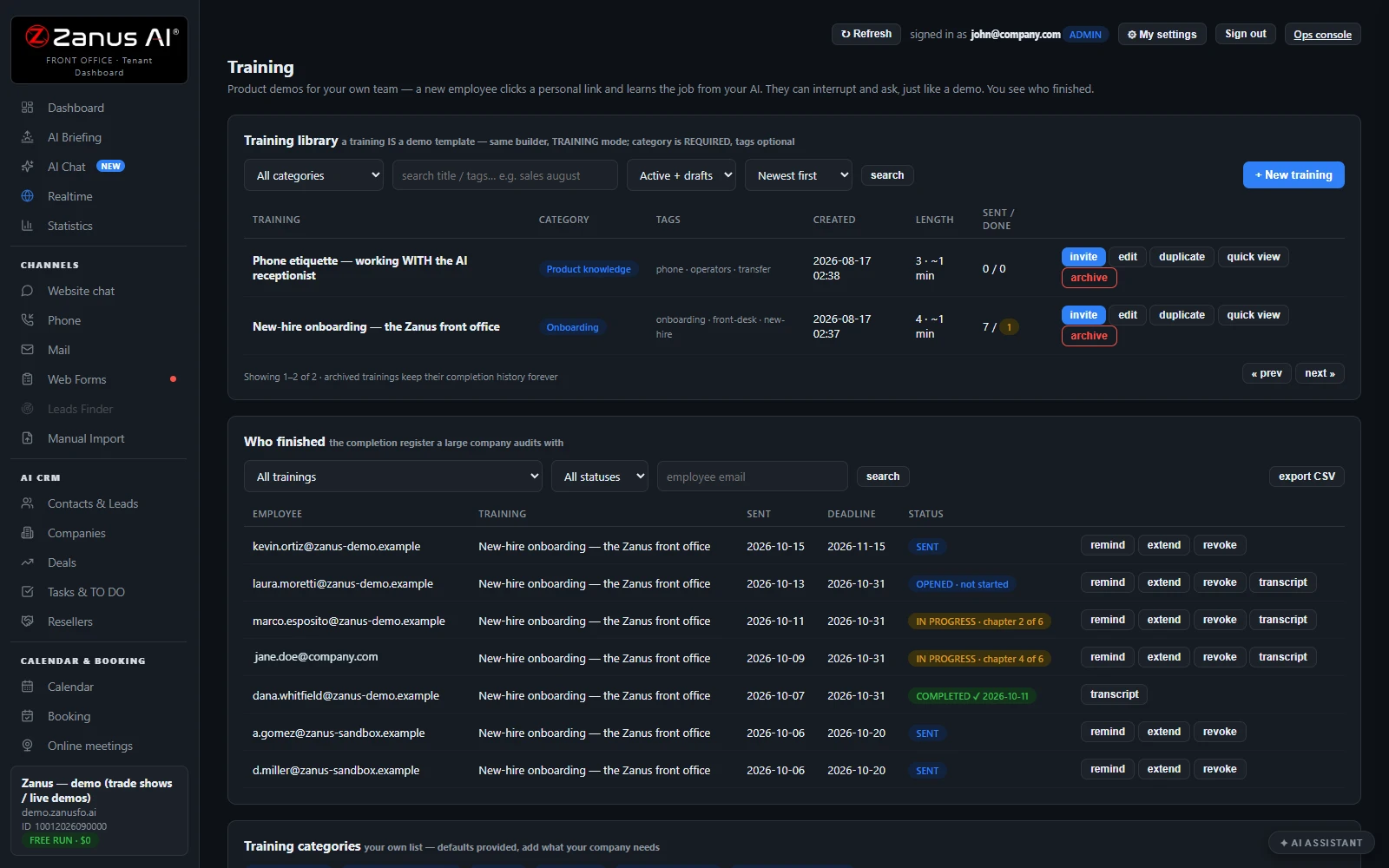
Task: Click Sign out
Action: 1245,34
